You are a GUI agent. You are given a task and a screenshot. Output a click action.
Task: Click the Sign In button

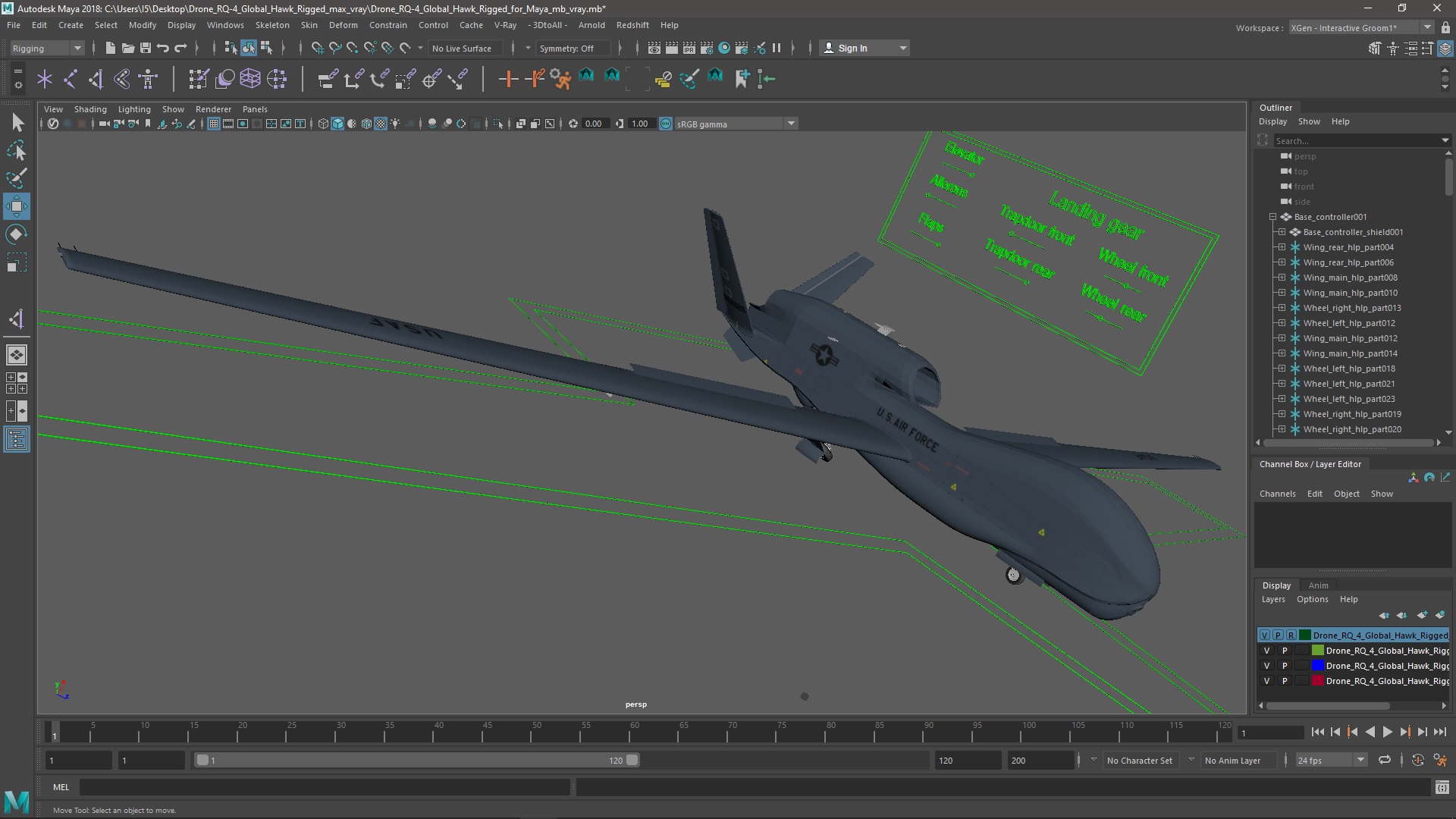click(x=864, y=48)
